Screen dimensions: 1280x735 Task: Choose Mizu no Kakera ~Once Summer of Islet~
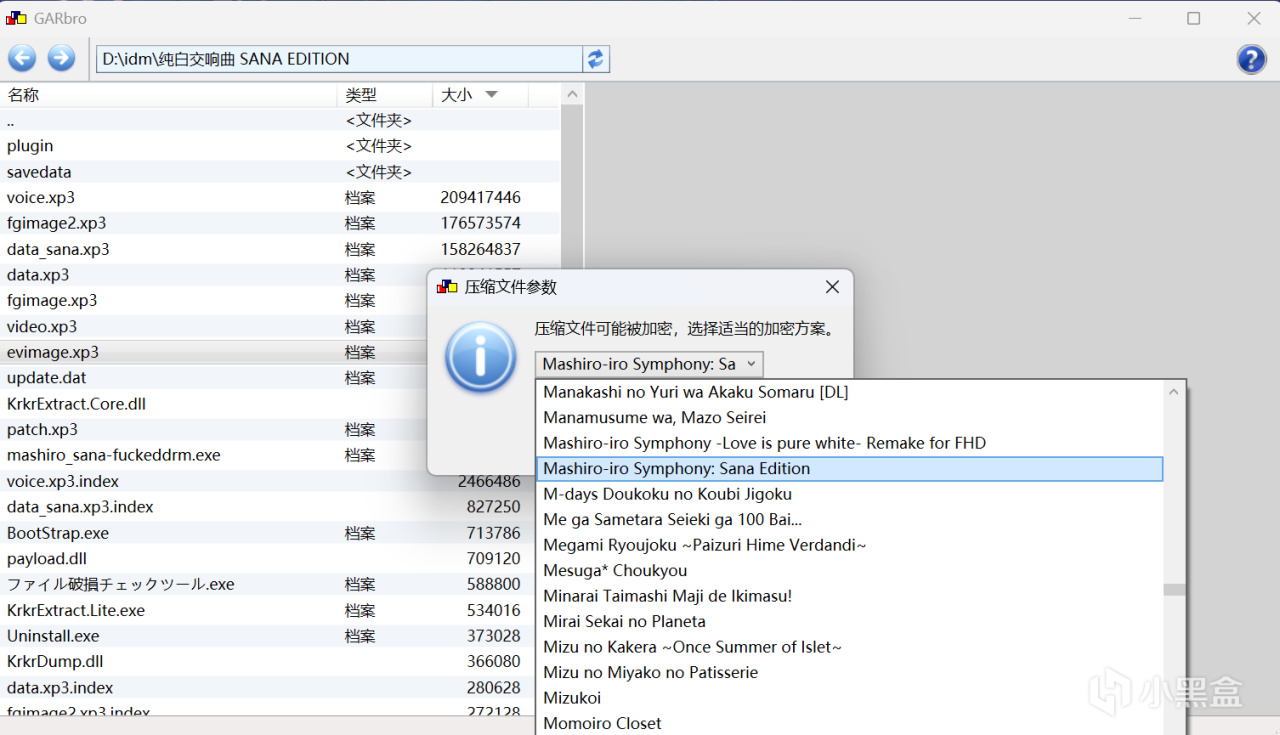[x=850, y=647]
